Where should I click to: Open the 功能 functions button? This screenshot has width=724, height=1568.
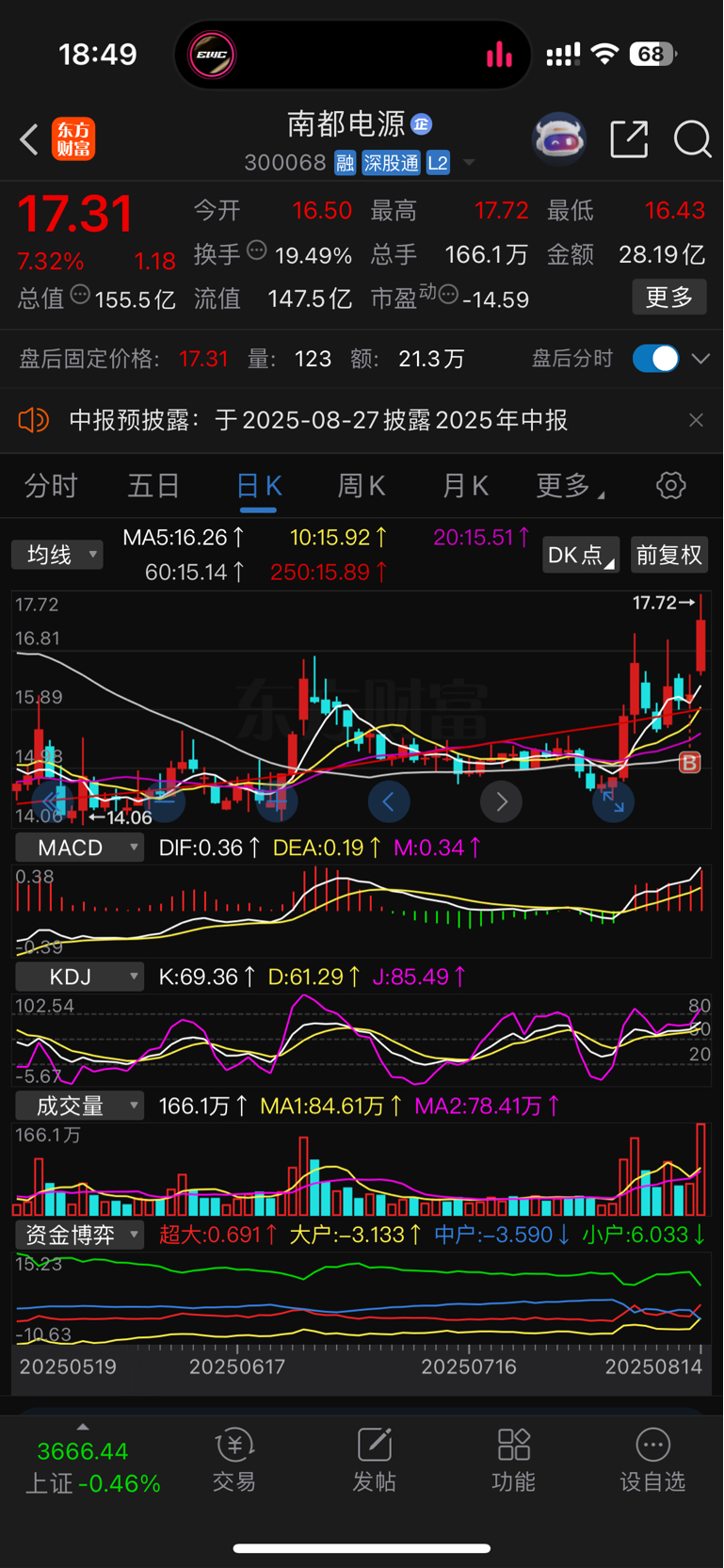pos(513,1460)
